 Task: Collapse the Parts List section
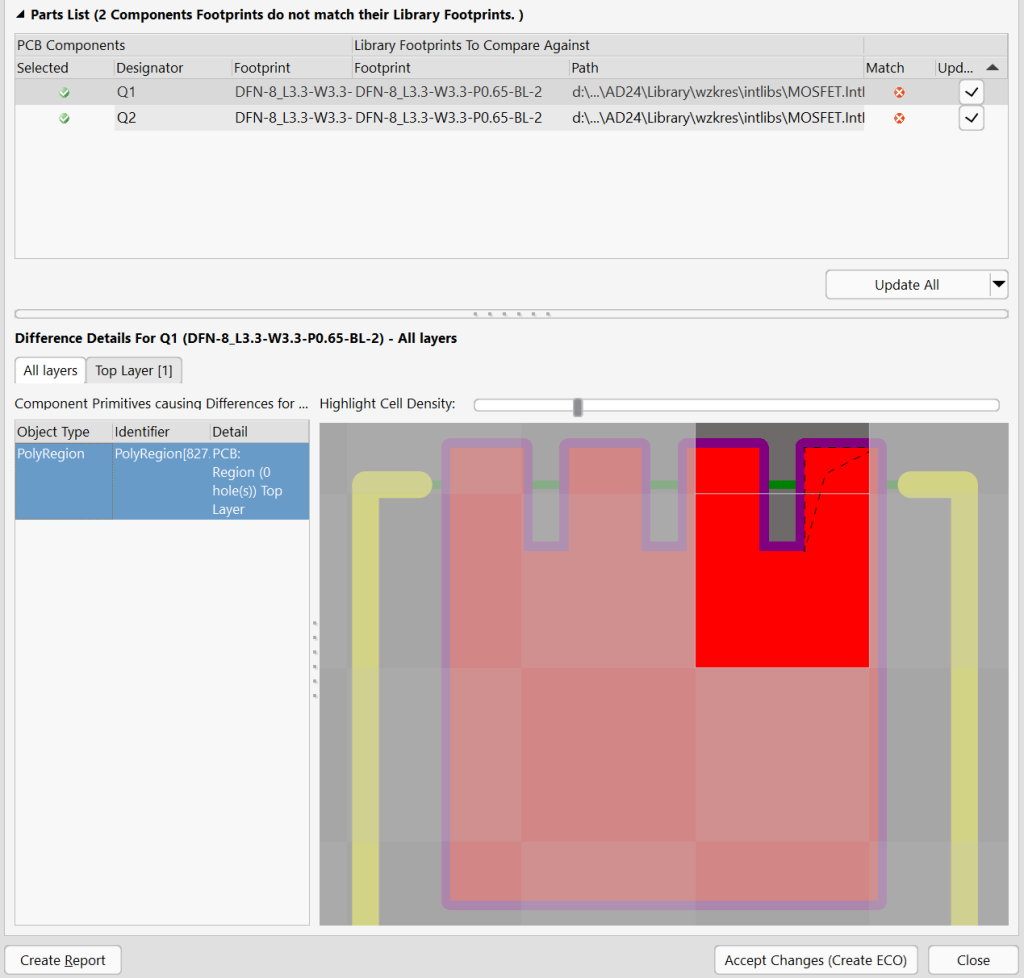(x=21, y=15)
